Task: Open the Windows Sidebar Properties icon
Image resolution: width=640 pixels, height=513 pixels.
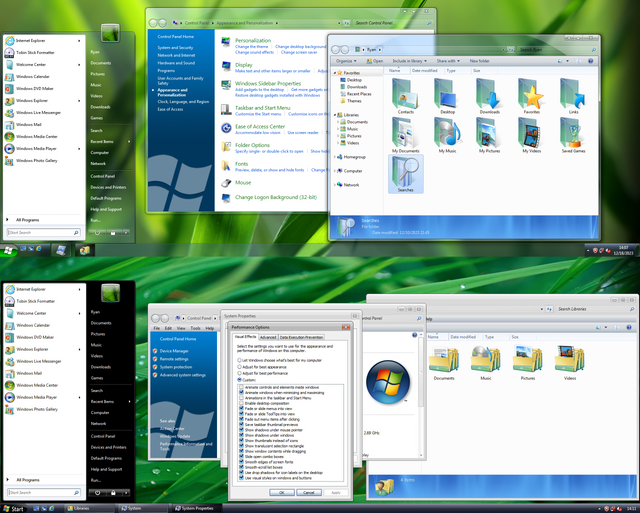Action: point(226,84)
